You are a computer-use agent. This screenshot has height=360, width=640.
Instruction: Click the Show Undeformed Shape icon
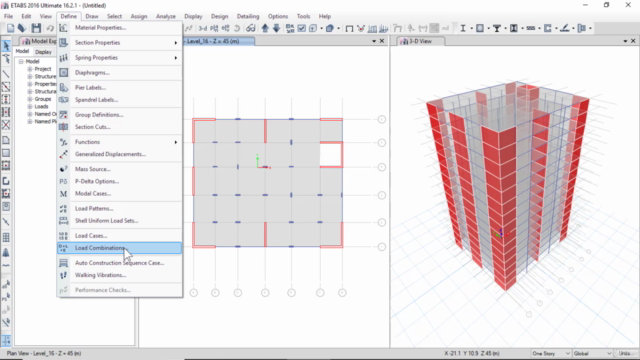coord(349,28)
